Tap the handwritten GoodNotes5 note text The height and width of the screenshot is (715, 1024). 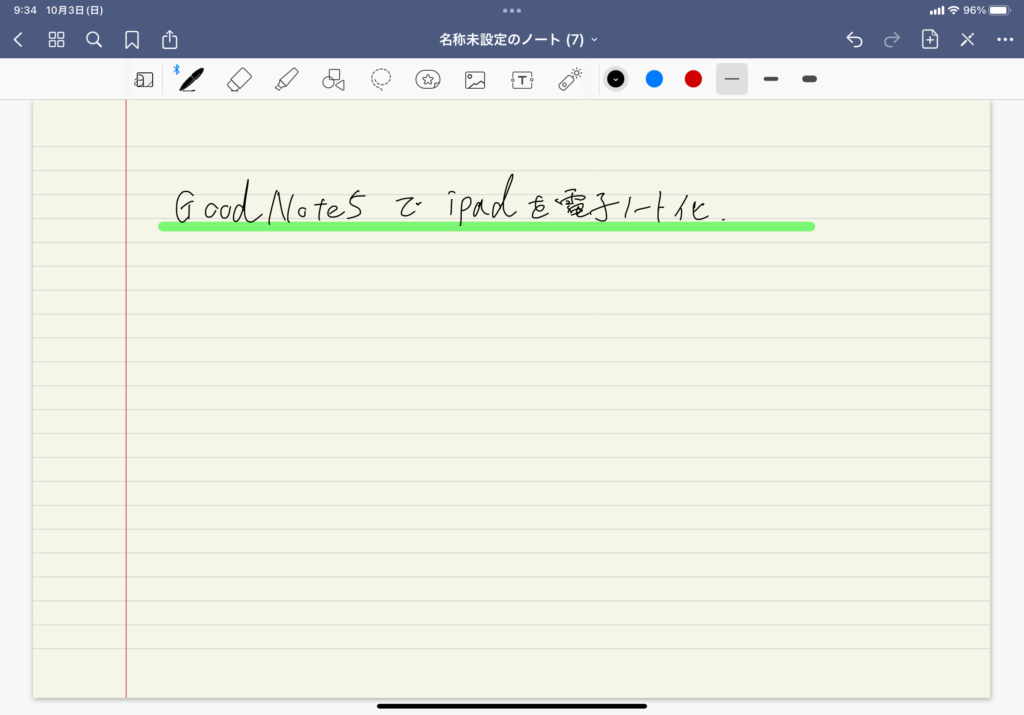450,201
